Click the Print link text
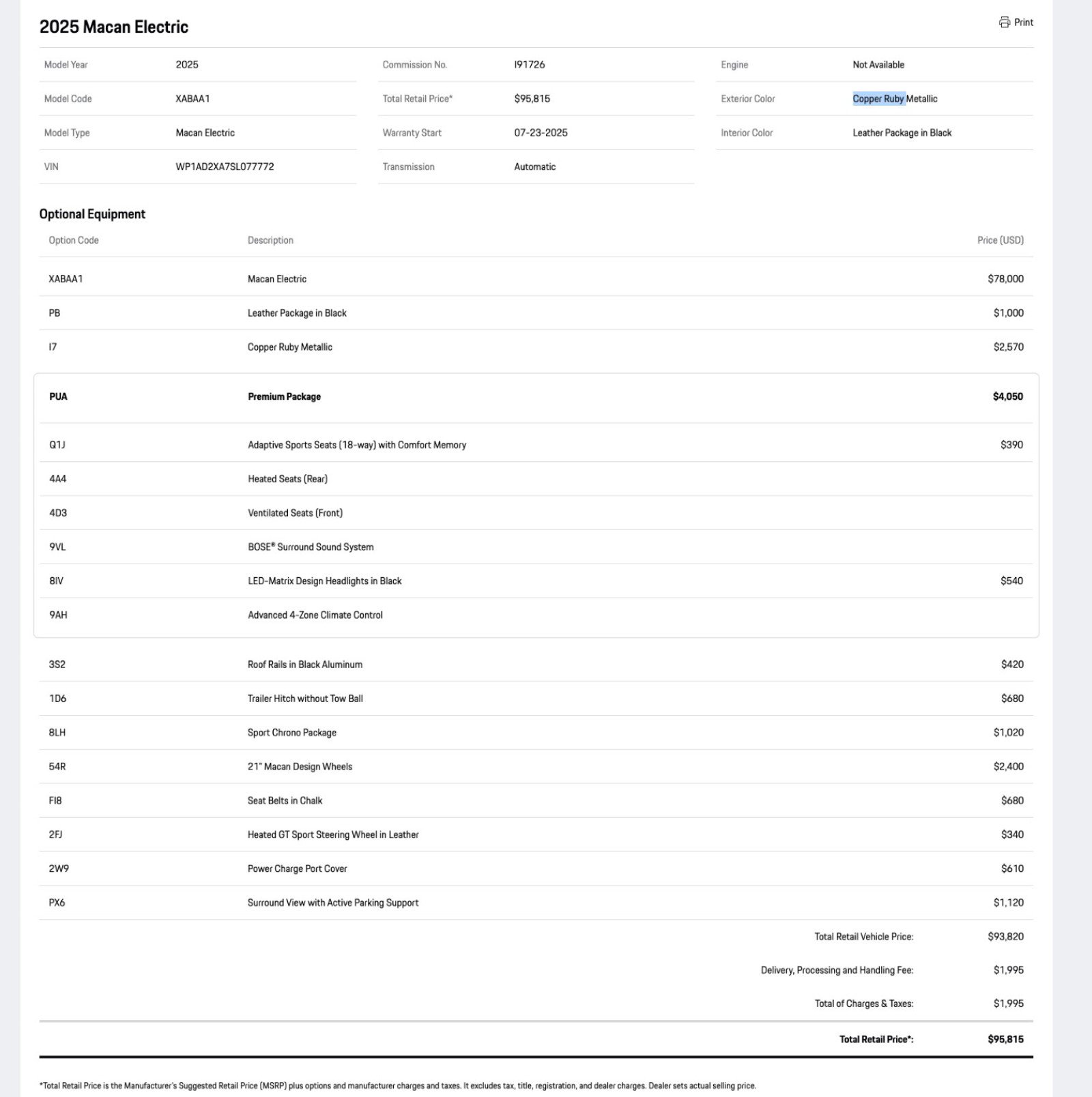Image resolution: width=1092 pixels, height=1097 pixels. tap(1023, 23)
